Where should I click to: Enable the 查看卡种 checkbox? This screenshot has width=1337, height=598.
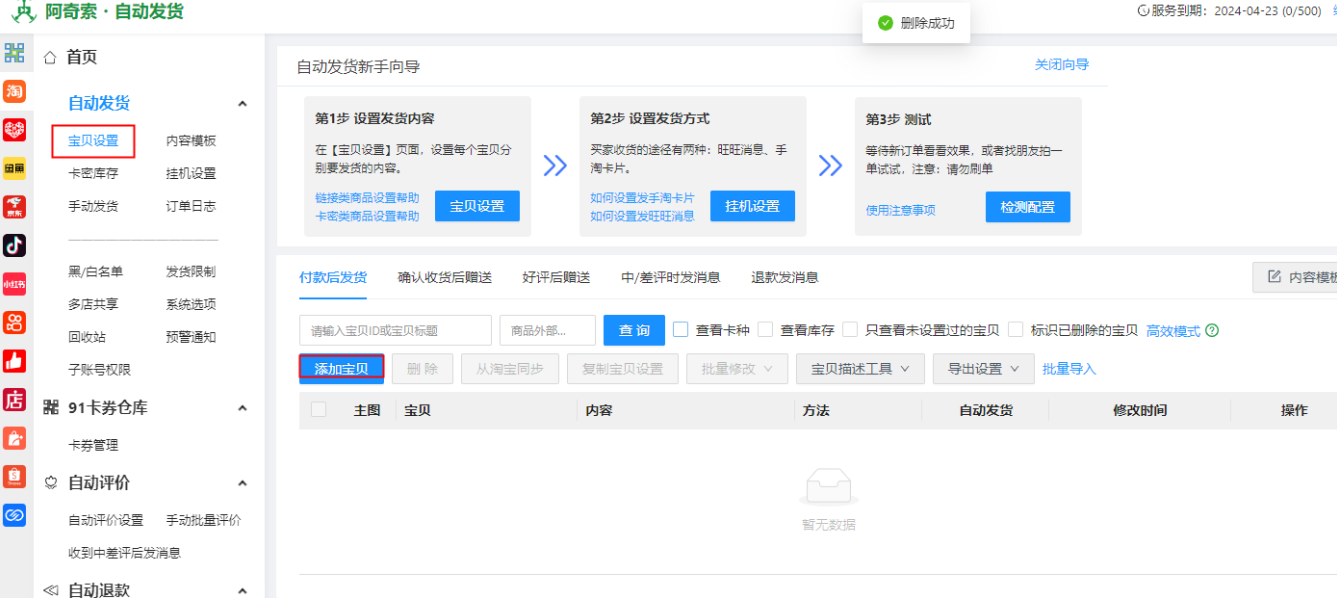point(681,330)
